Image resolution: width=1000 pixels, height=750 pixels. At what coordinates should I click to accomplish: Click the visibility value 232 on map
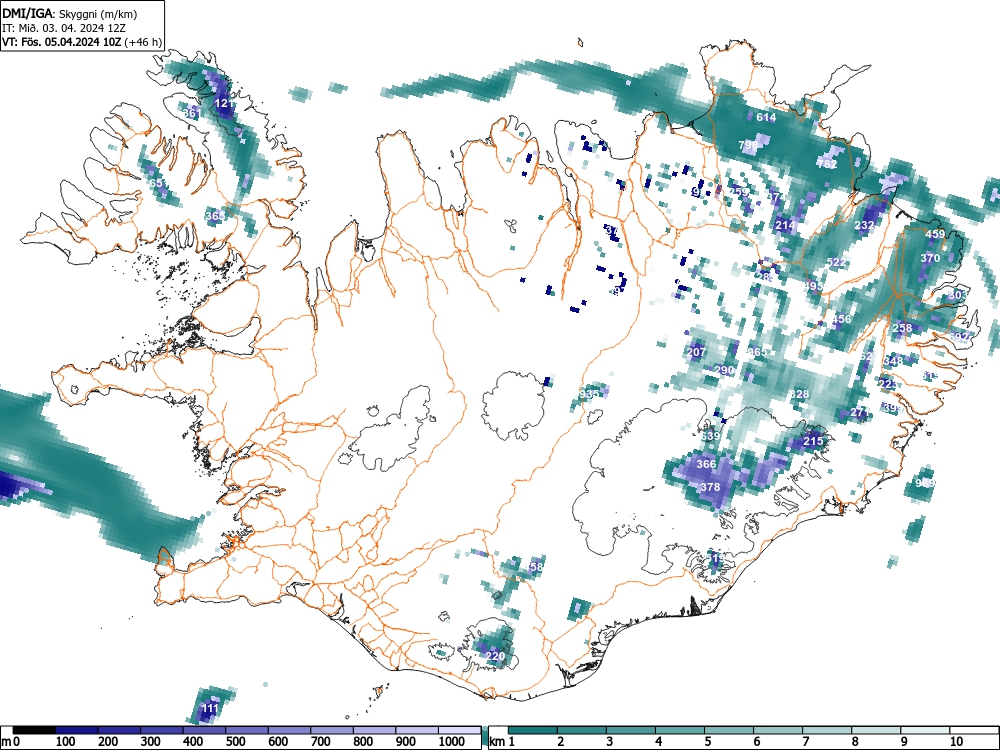click(x=864, y=225)
